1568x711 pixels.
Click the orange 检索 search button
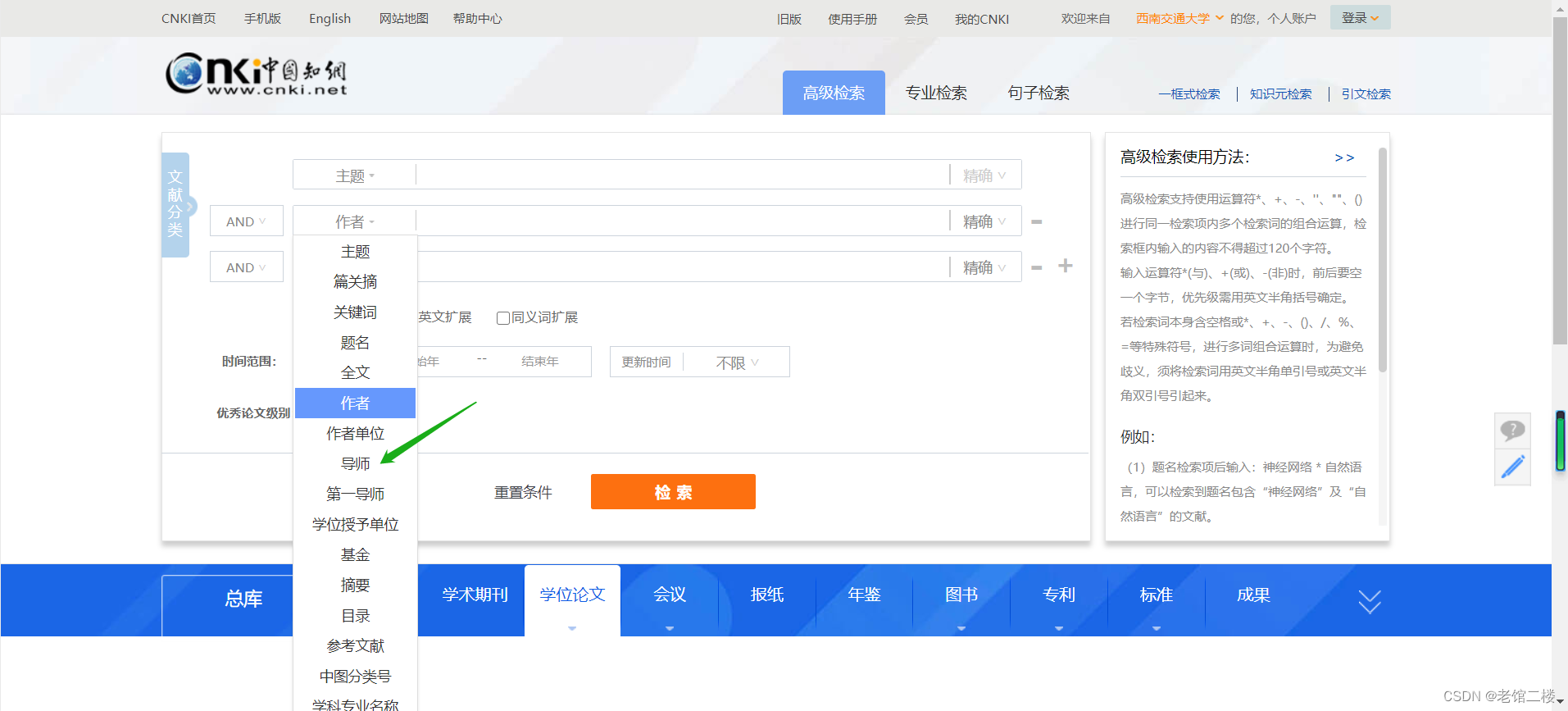point(673,492)
